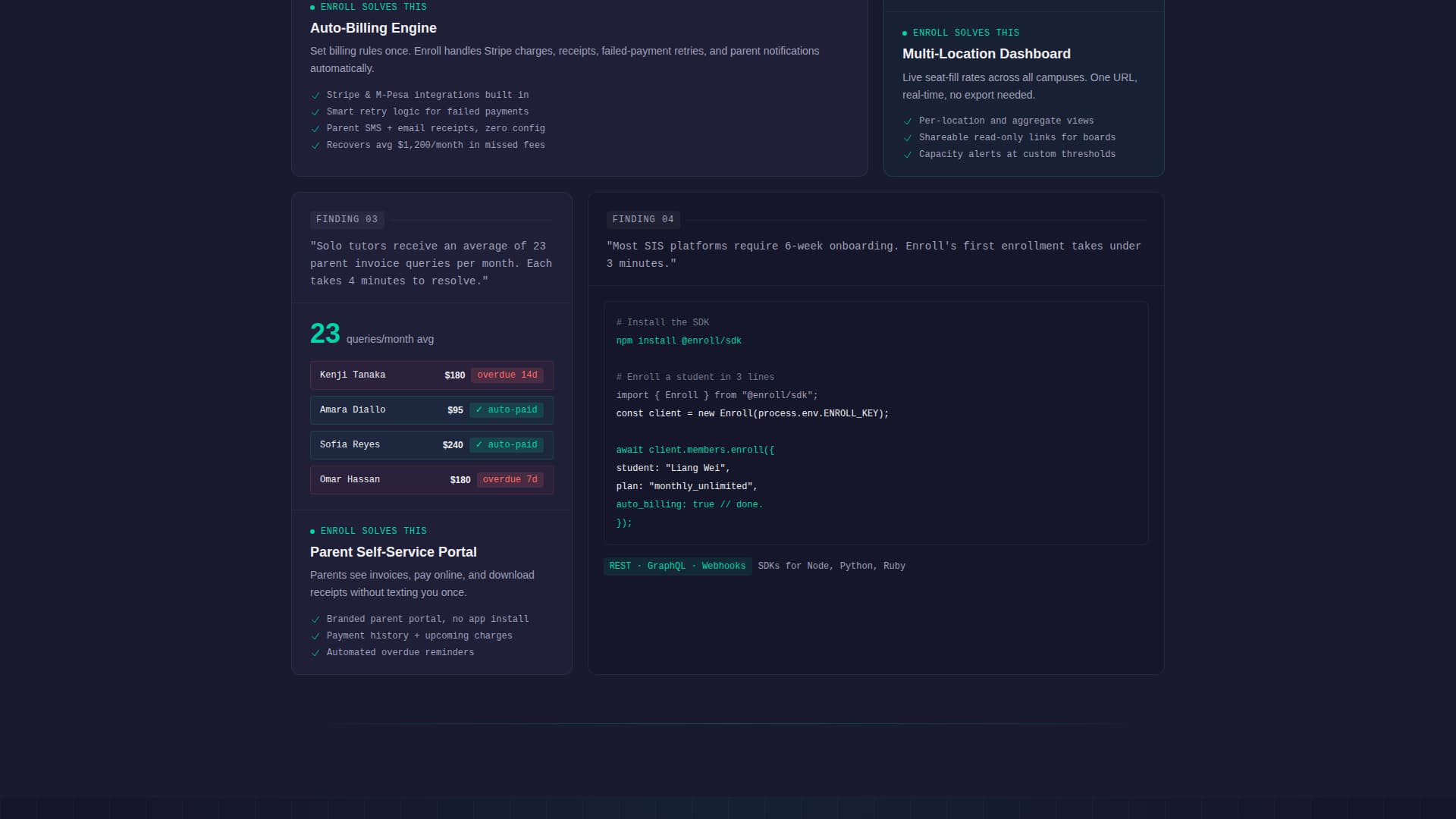
Task: Click the import Enroll code line
Action: (x=717, y=396)
